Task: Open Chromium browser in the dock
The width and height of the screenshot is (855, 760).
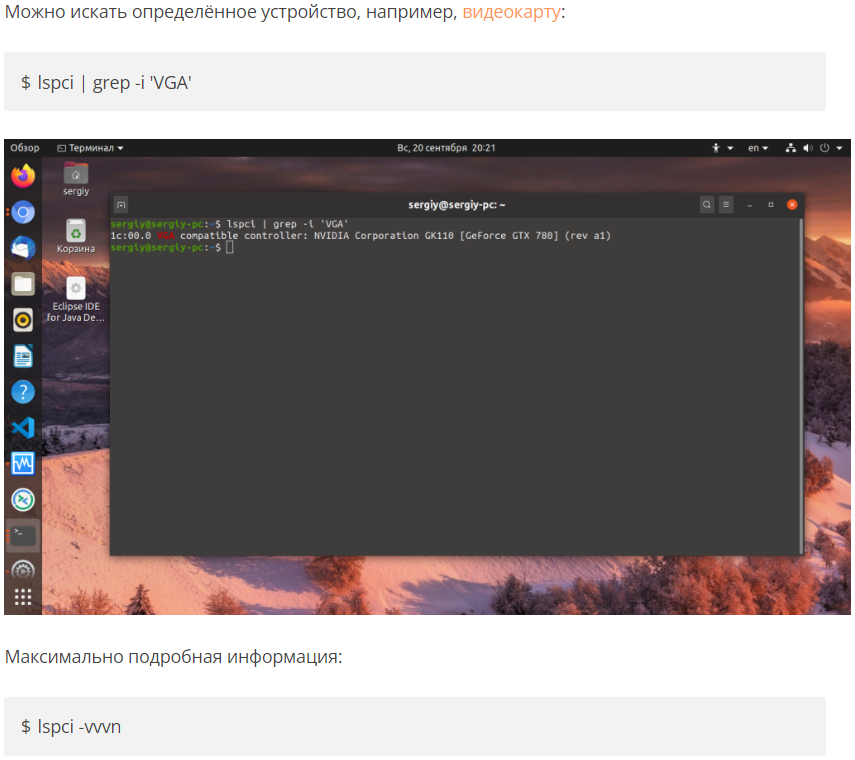Action: (23, 212)
